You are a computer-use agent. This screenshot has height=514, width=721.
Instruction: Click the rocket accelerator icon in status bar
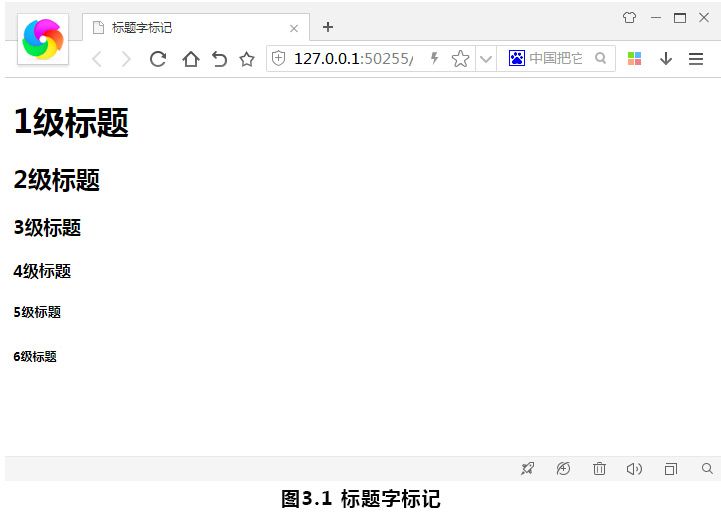pos(527,468)
